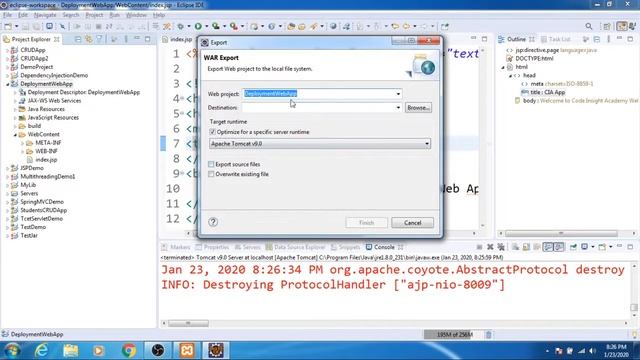Click Open Perspective toolbar icon

click(x=607, y=27)
